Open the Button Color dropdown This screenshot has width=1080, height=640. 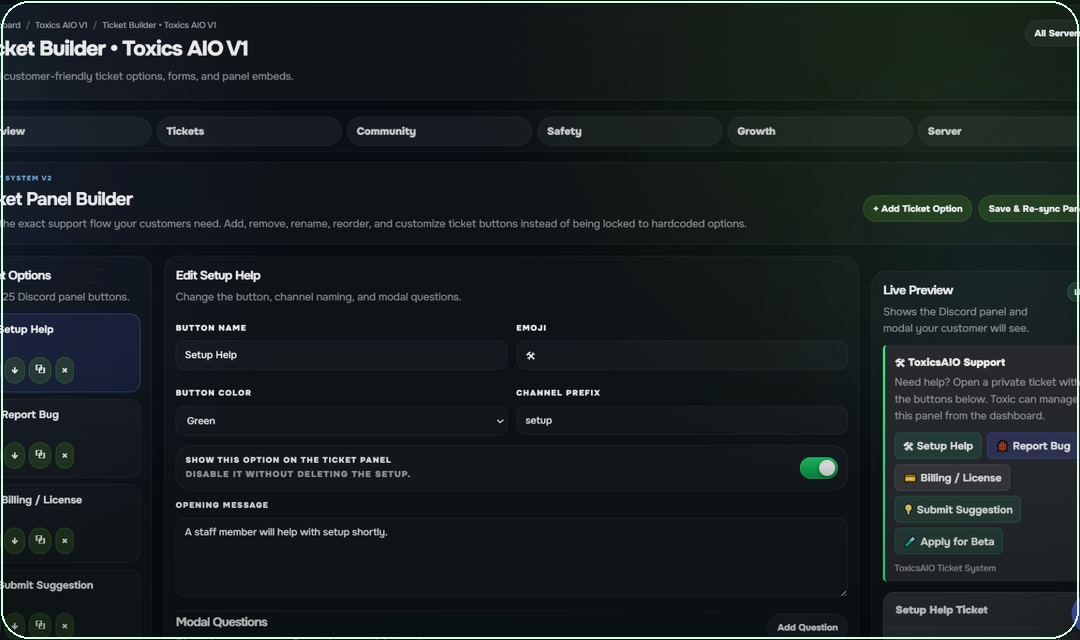[x=342, y=421]
